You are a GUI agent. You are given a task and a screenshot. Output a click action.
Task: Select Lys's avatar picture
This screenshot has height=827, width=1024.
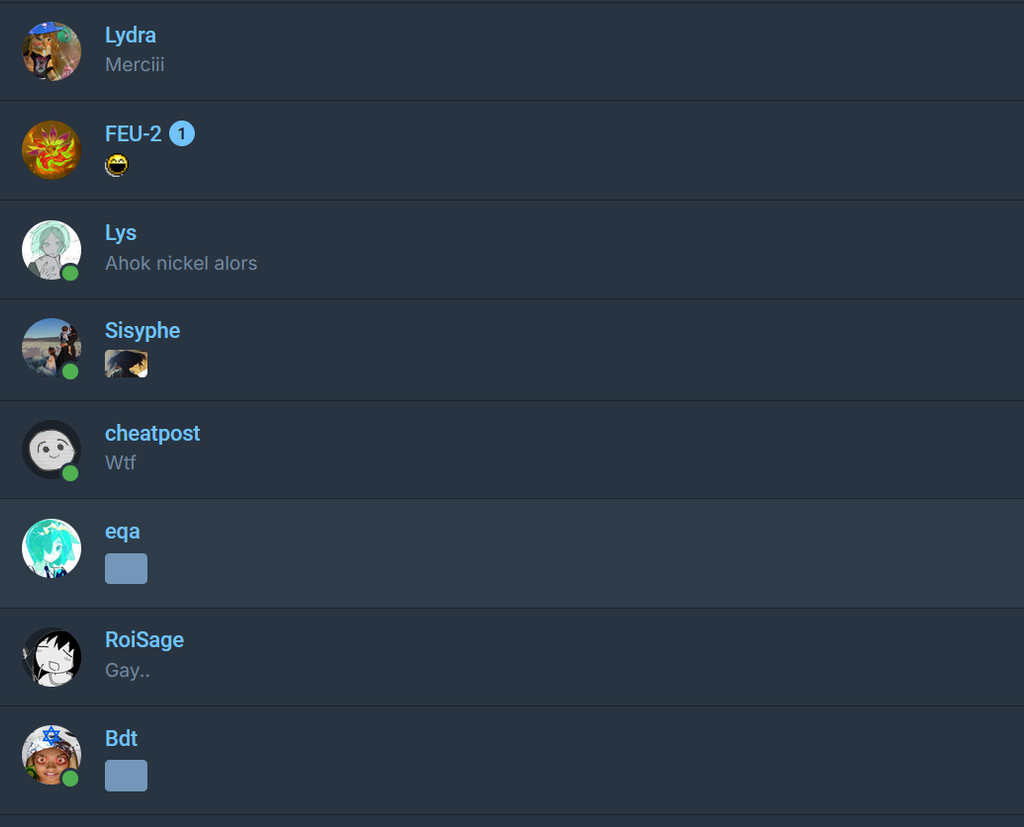[51, 249]
